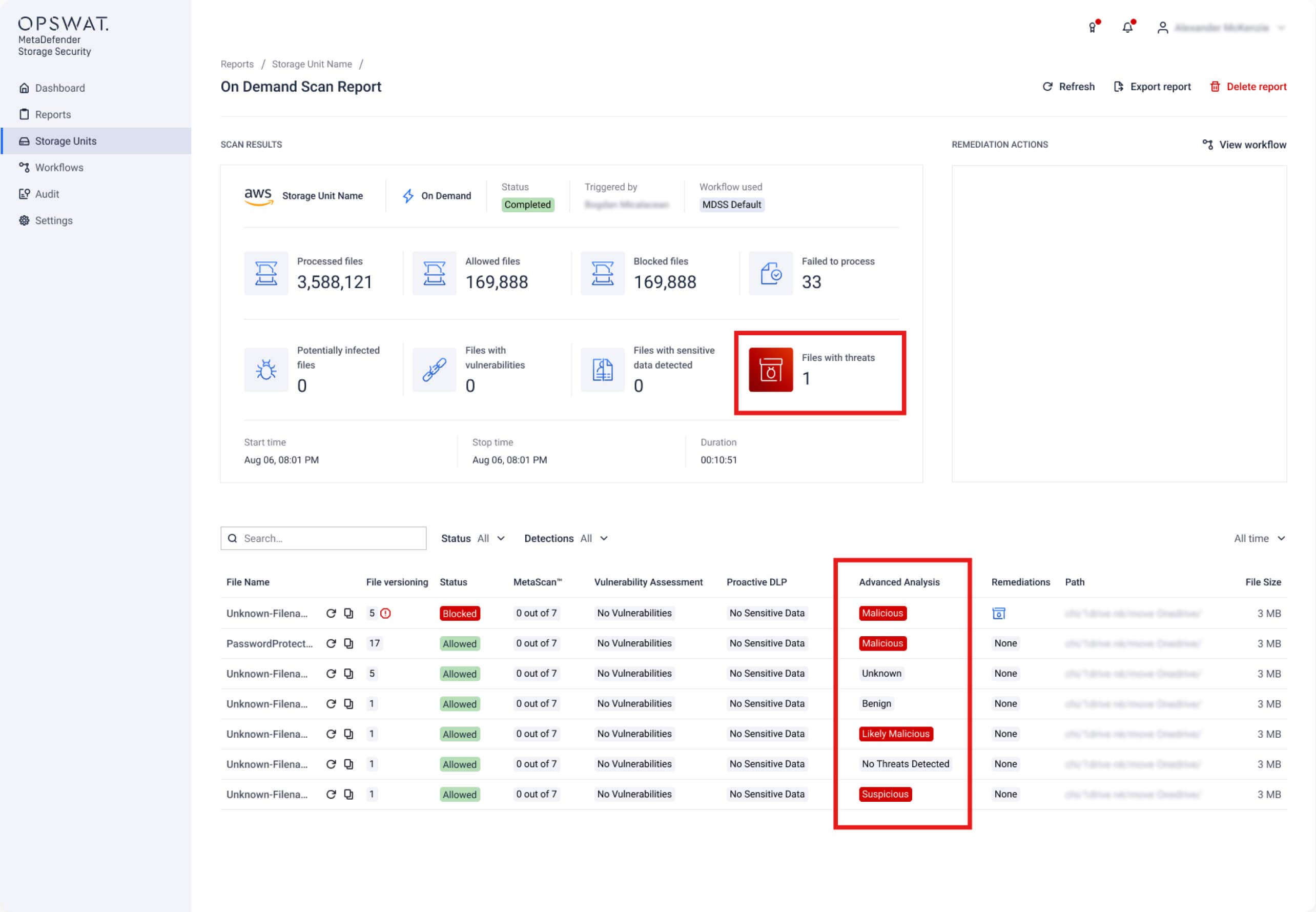
Task: Open Audit from the sidebar
Action: 48,194
